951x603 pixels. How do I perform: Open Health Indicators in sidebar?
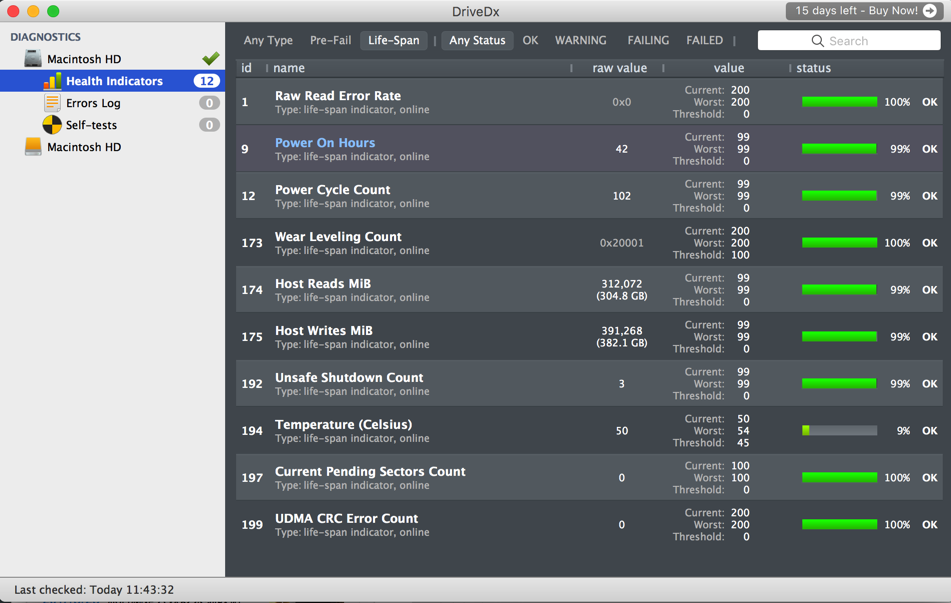tap(113, 81)
